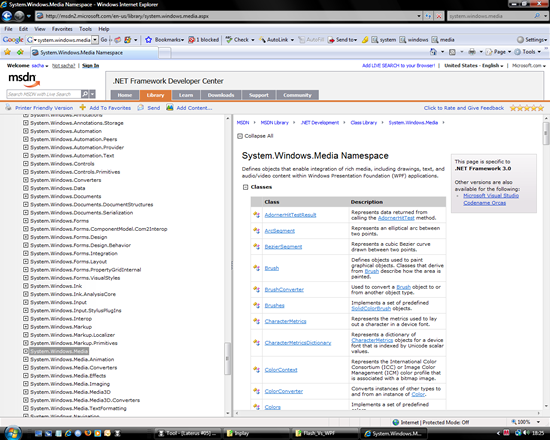This screenshot has height=440, width=550.
Task: Click the Send envelope icon
Action: click(x=141, y=108)
